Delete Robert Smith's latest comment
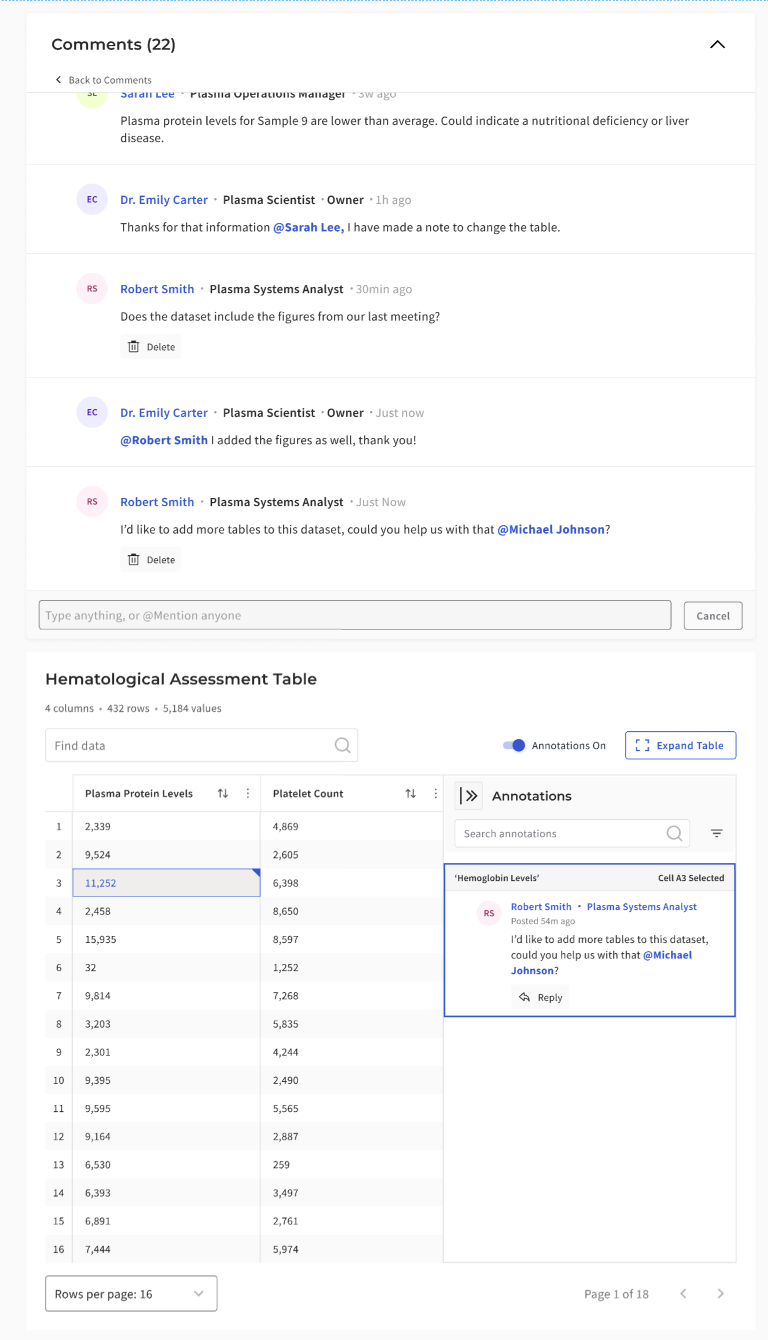The image size is (768, 1340). [150, 559]
